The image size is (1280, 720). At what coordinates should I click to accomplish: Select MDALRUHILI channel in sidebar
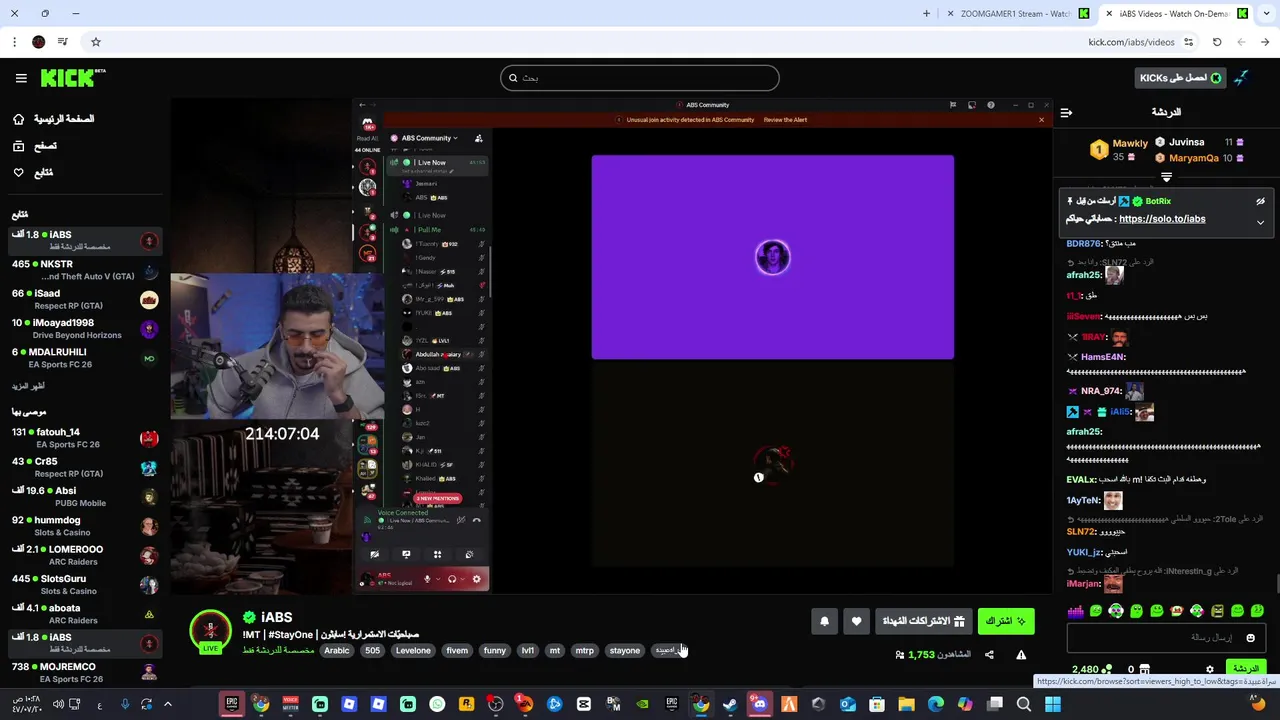coord(85,358)
